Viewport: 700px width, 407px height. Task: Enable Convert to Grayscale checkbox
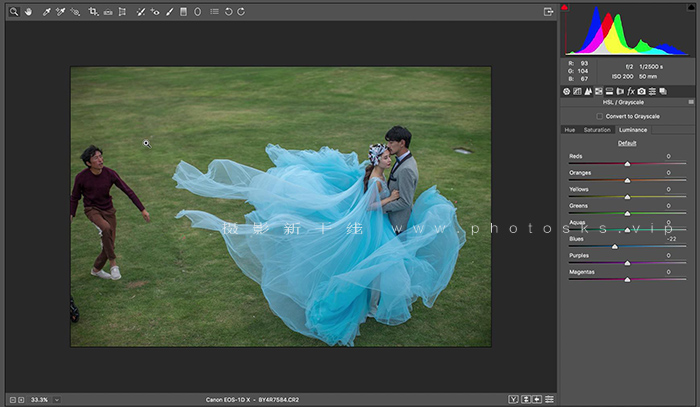coord(600,116)
